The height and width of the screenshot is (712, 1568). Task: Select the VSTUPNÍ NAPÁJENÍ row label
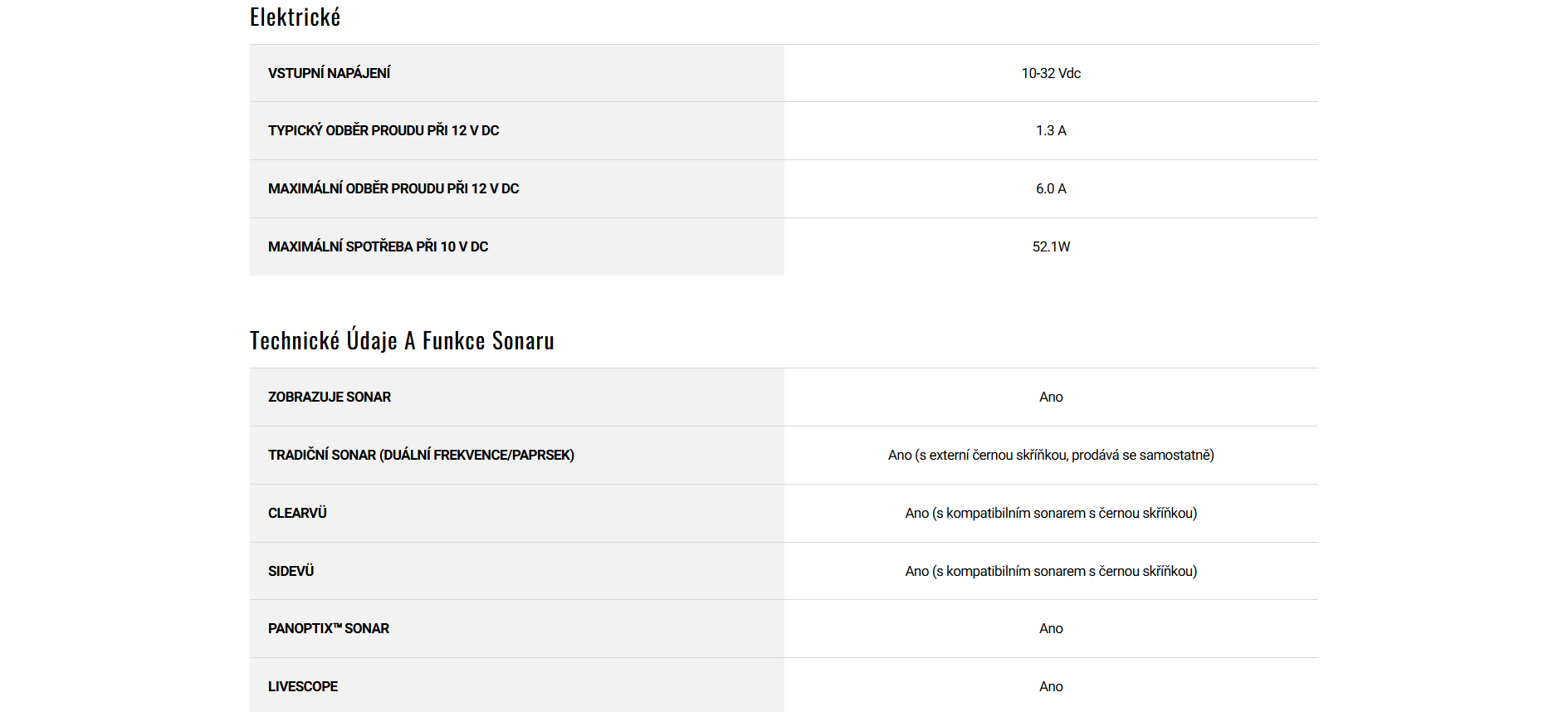pos(329,73)
